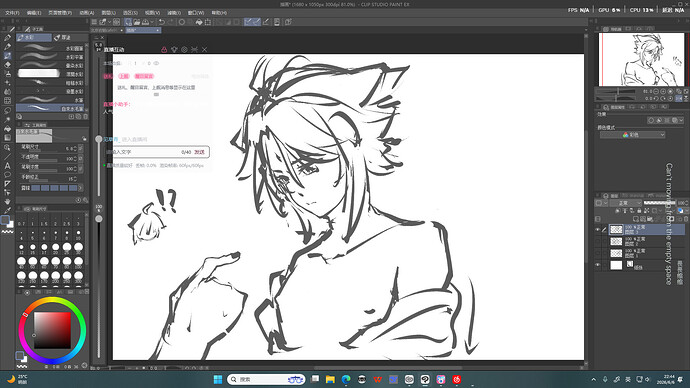This screenshot has width=690, height=388.
Task: Select the straight Line figure tool
Action: (7, 156)
